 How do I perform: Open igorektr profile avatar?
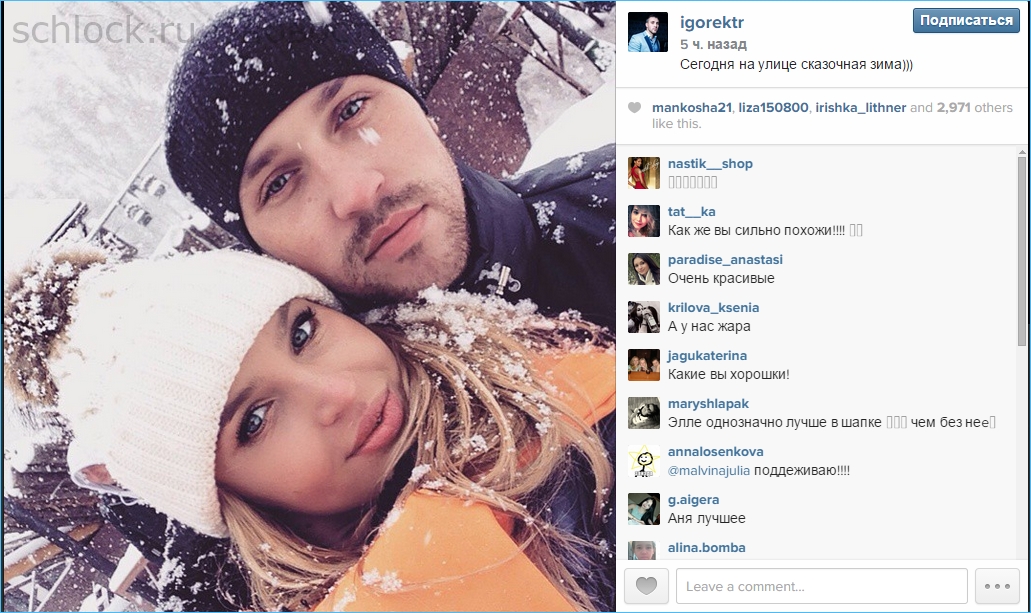648,32
